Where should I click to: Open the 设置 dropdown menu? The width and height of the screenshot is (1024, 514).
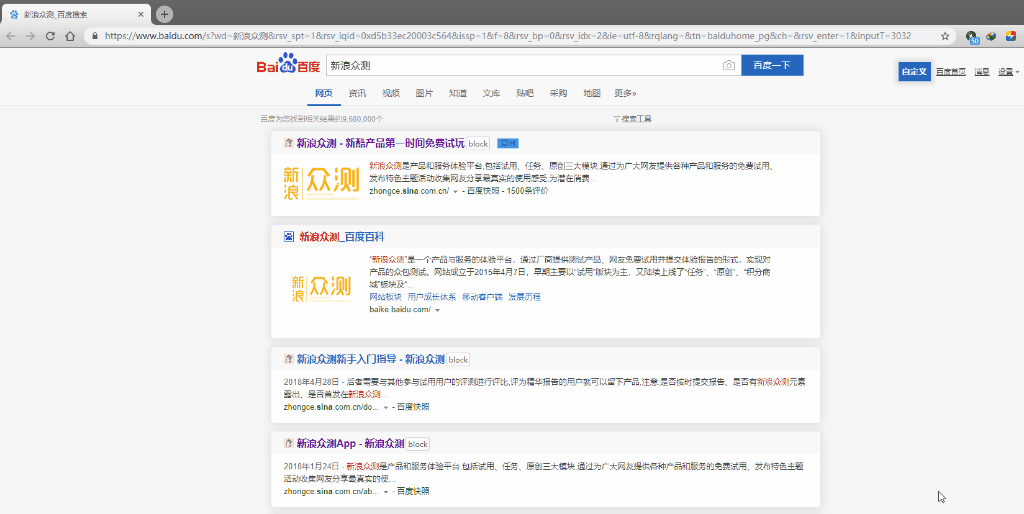[x=1008, y=72]
